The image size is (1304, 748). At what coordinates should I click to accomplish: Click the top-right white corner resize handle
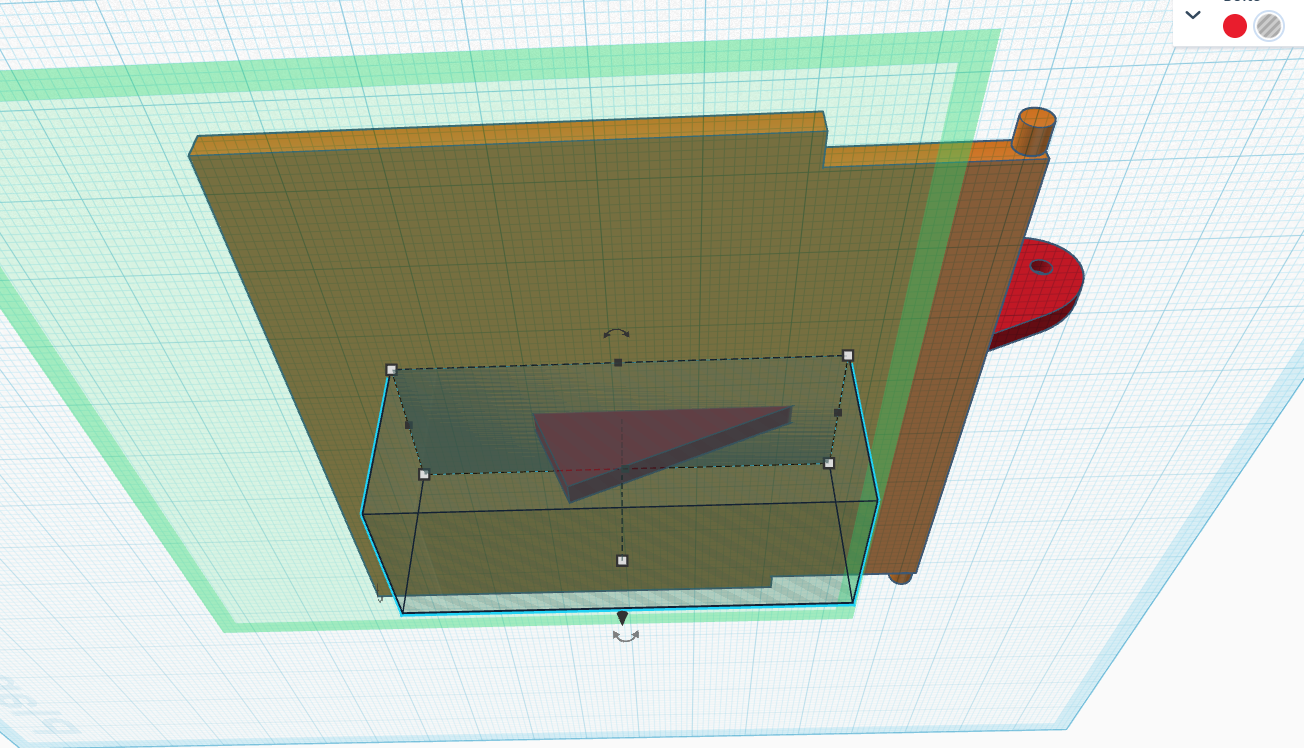pos(848,355)
